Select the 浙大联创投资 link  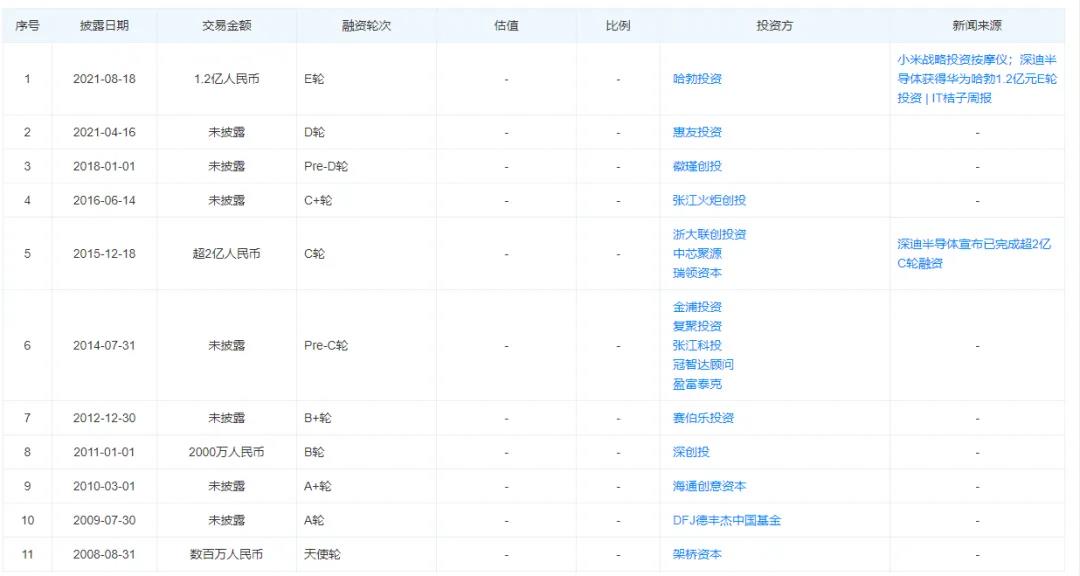(x=709, y=234)
